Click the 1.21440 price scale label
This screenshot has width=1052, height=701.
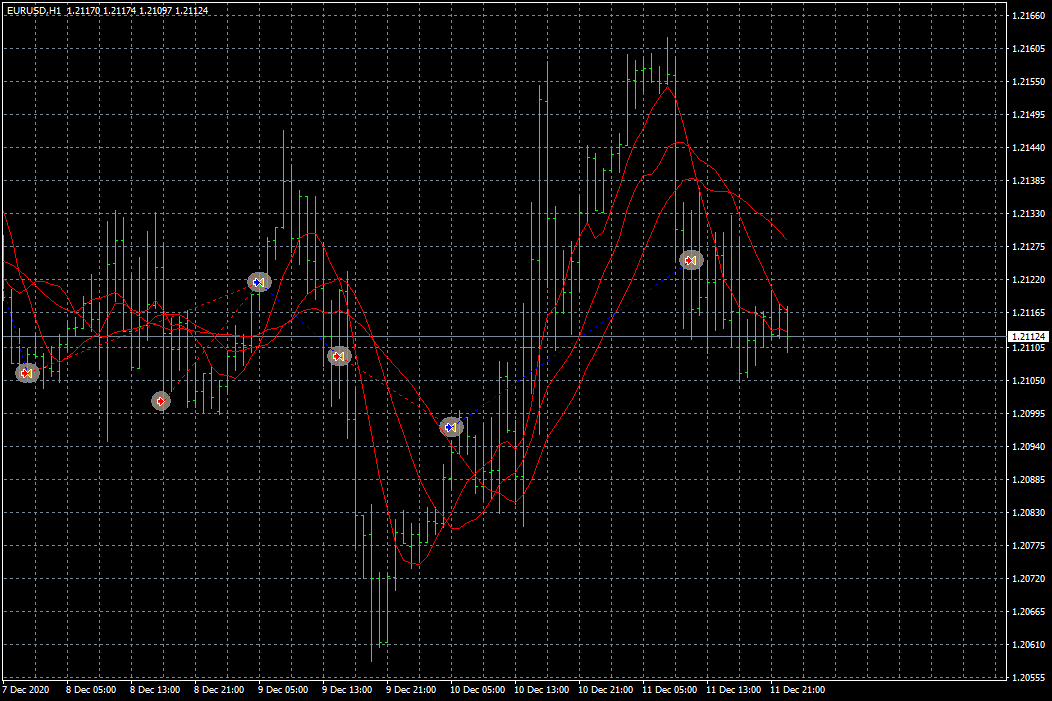(1029, 148)
